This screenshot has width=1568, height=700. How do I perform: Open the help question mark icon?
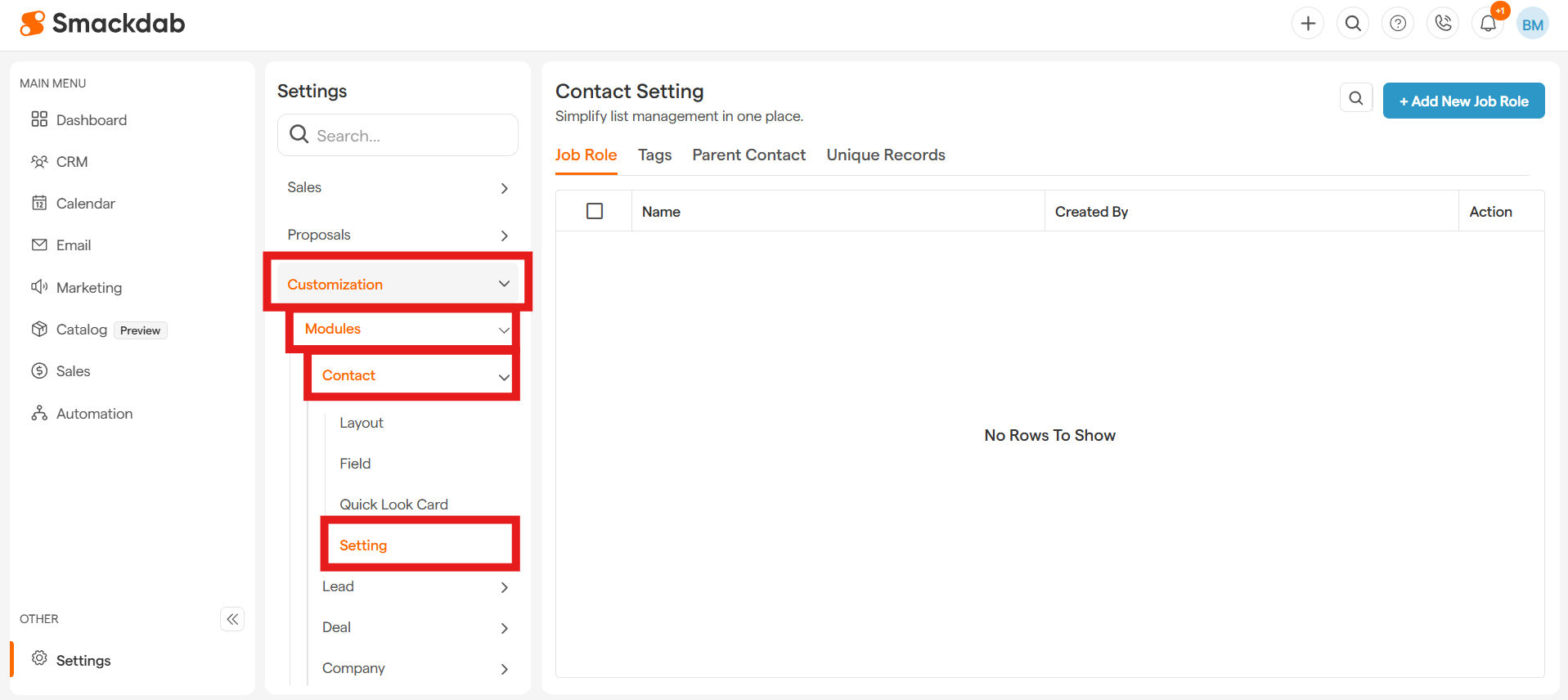(x=1398, y=24)
